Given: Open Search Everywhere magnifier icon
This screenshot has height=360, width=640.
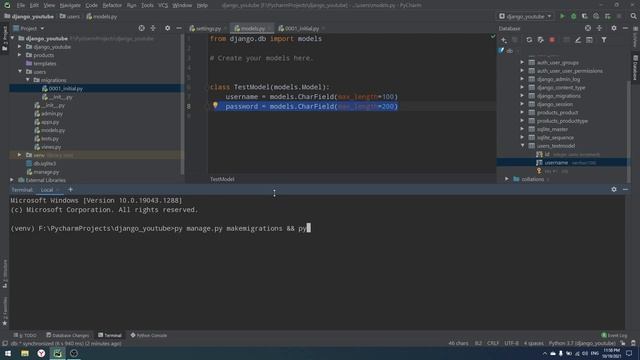Looking at the screenshot, I should coord(633,16).
